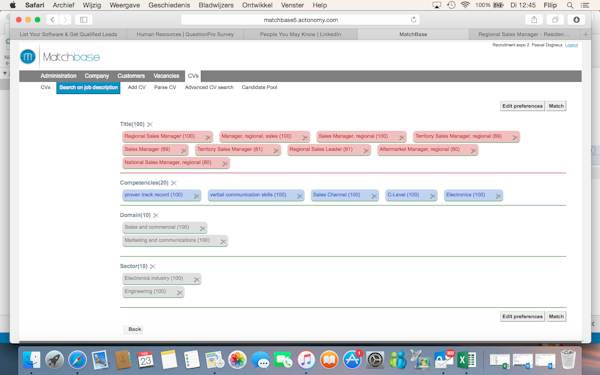
Task: Open the Administration menu
Action: tap(59, 76)
